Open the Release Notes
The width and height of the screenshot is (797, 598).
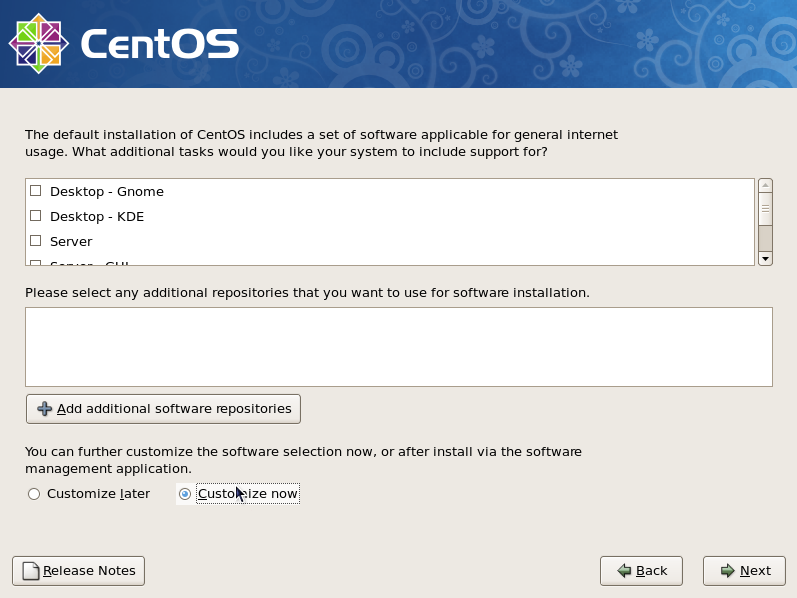[79, 571]
